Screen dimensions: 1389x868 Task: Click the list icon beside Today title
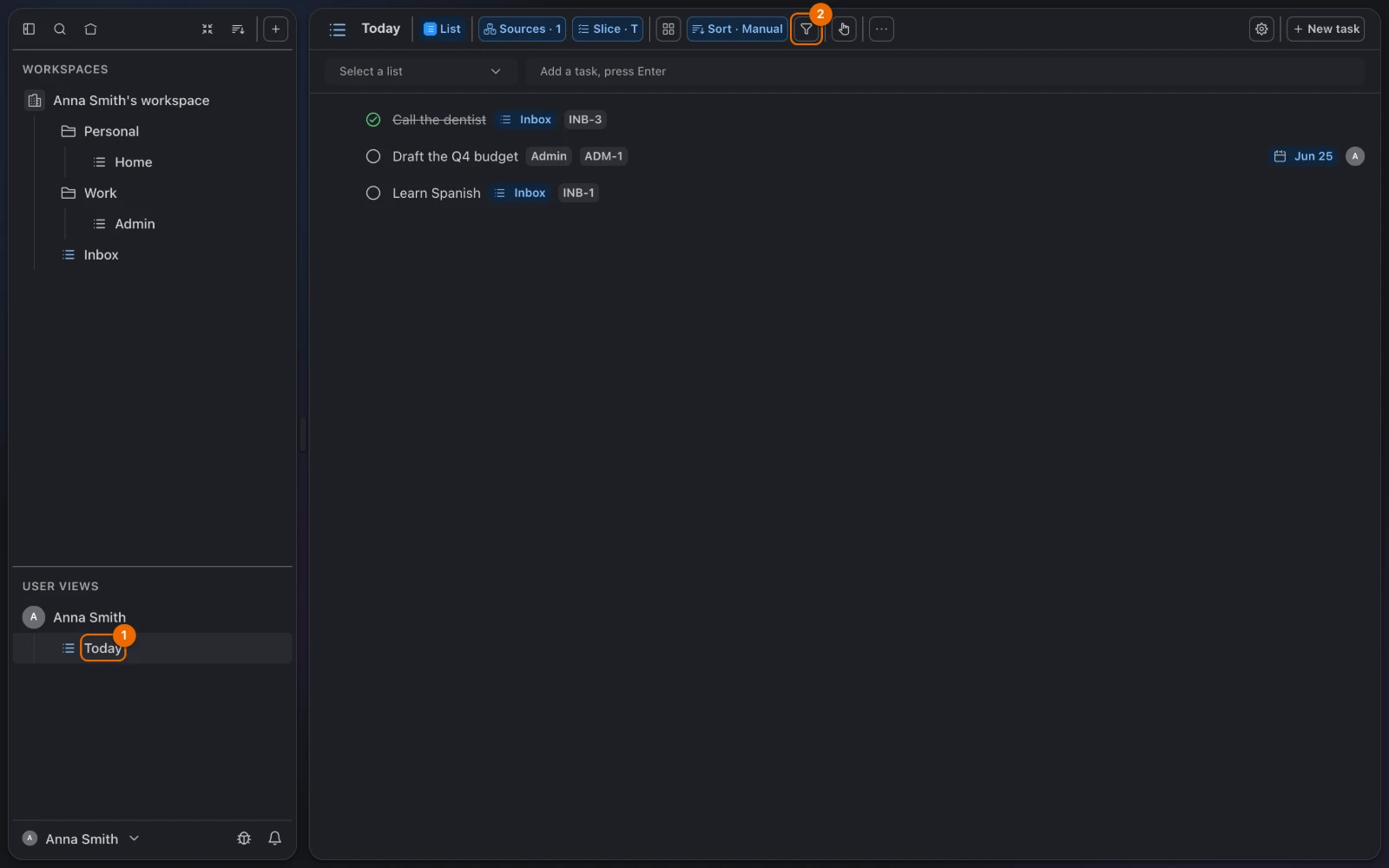point(338,30)
